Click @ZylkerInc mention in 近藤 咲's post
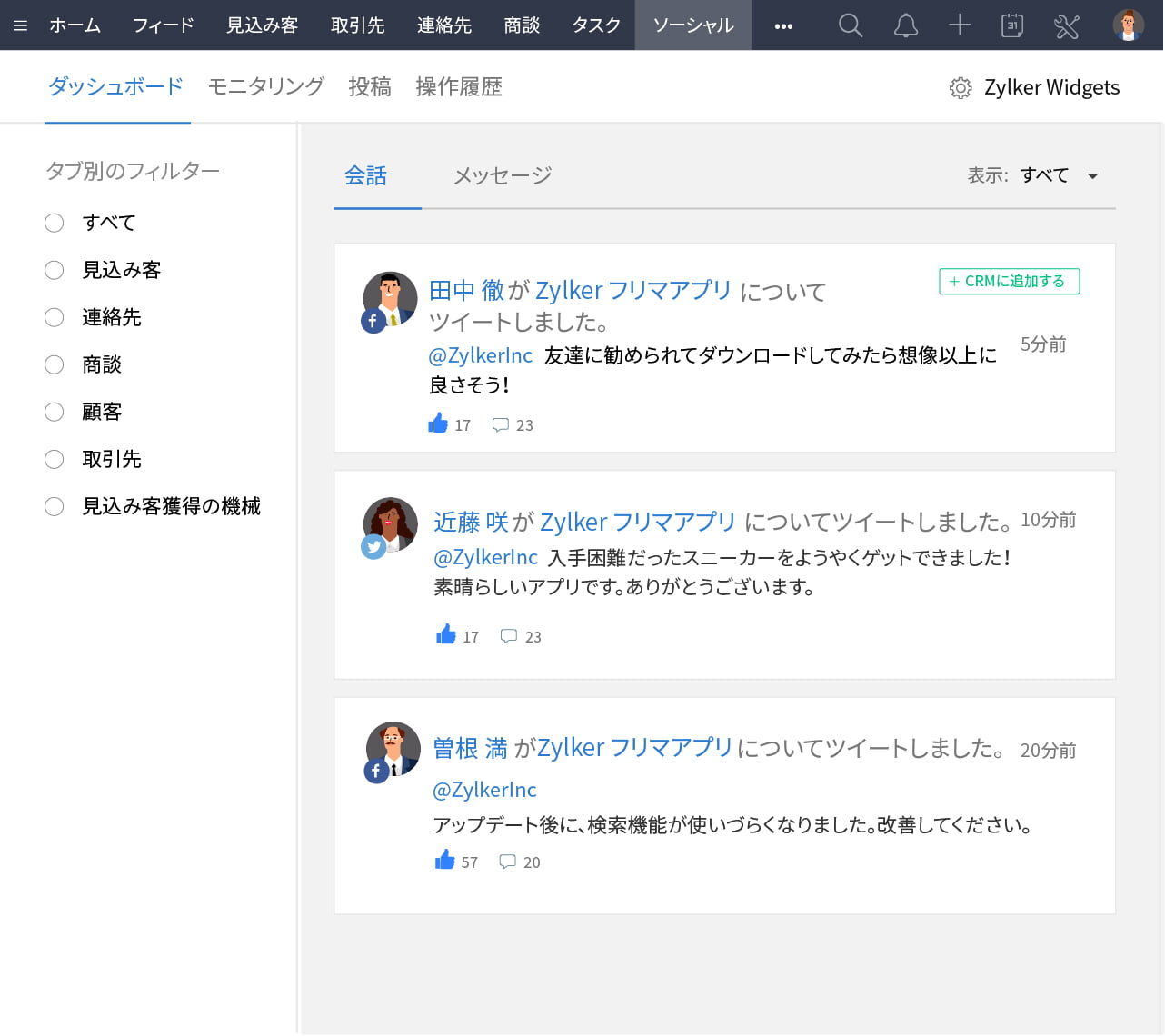This screenshot has height=1036, width=1165. (486, 557)
